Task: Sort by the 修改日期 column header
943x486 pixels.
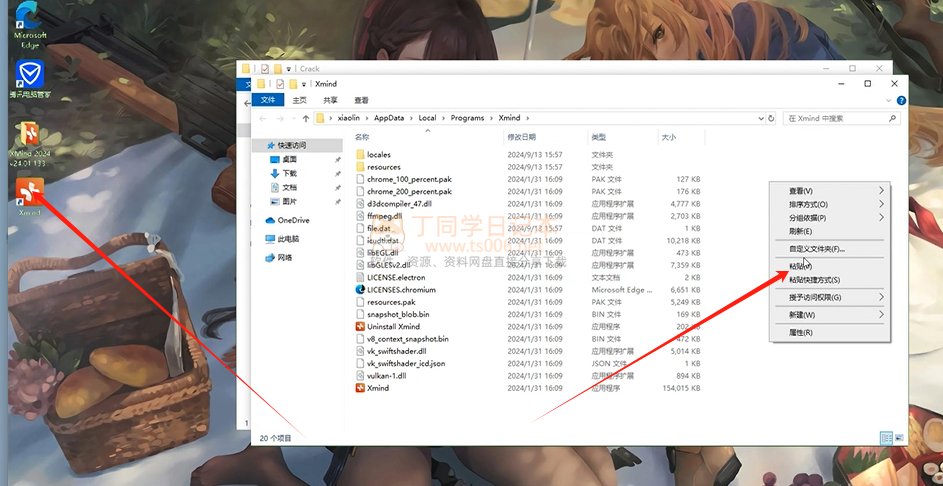Action: point(521,138)
